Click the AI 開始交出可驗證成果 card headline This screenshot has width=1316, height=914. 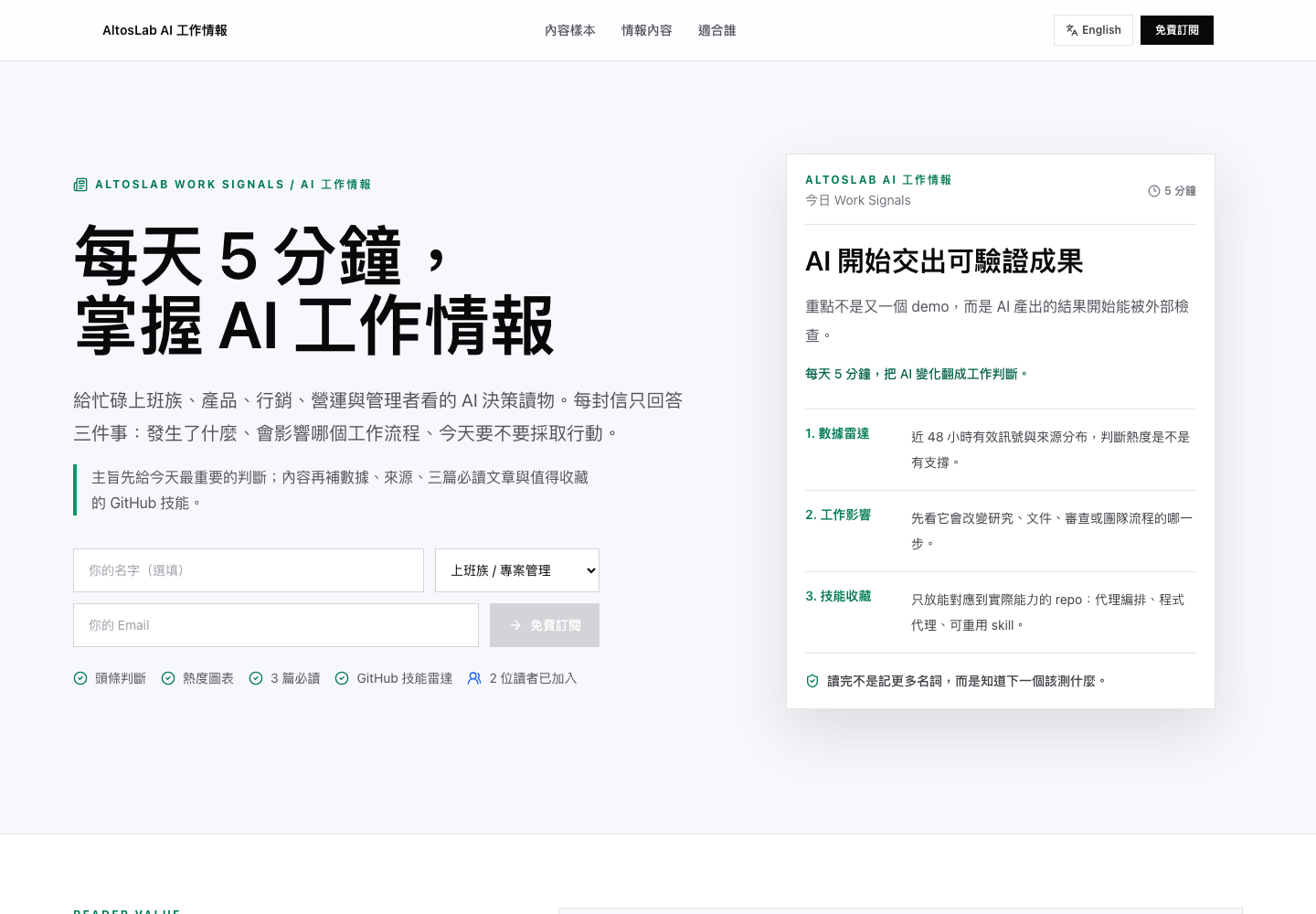tap(944, 261)
